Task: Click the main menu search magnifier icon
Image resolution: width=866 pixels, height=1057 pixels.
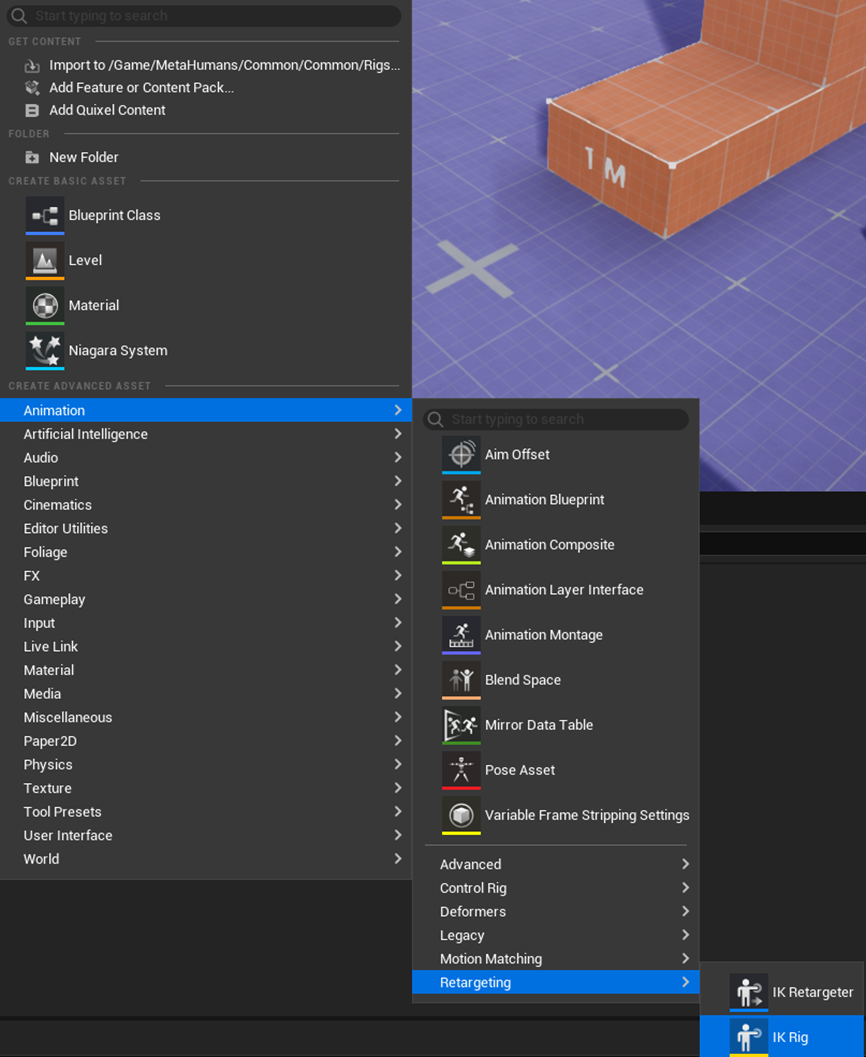Action: tap(19, 16)
